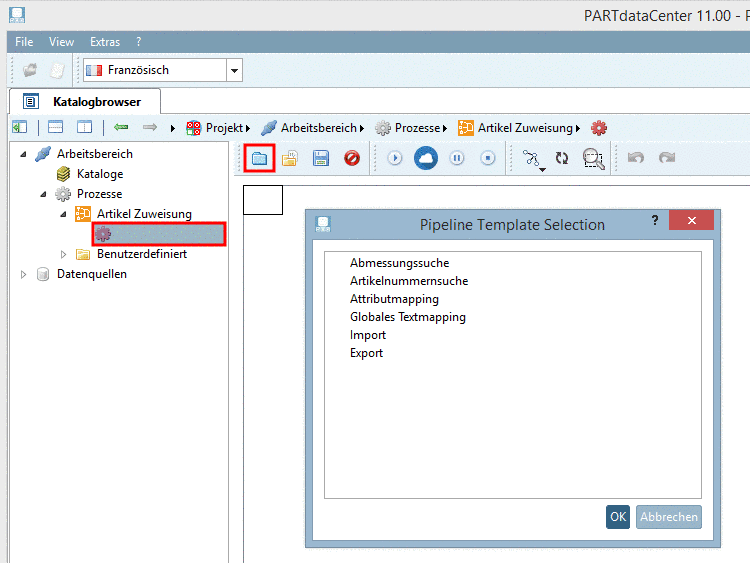Select horizontal split view icon

55,127
